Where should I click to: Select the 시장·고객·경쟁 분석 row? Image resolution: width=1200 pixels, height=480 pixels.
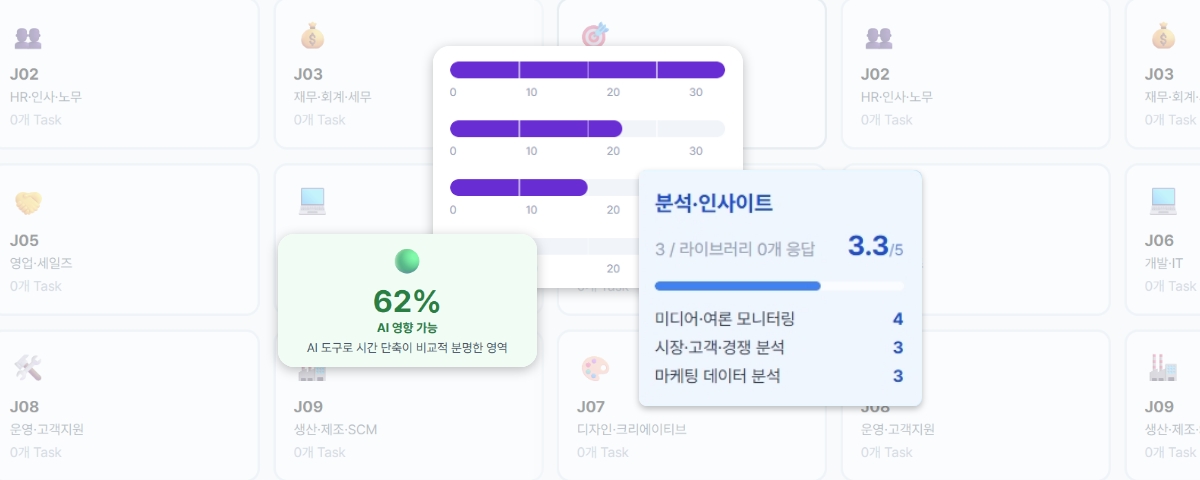pyautogui.click(x=779, y=347)
